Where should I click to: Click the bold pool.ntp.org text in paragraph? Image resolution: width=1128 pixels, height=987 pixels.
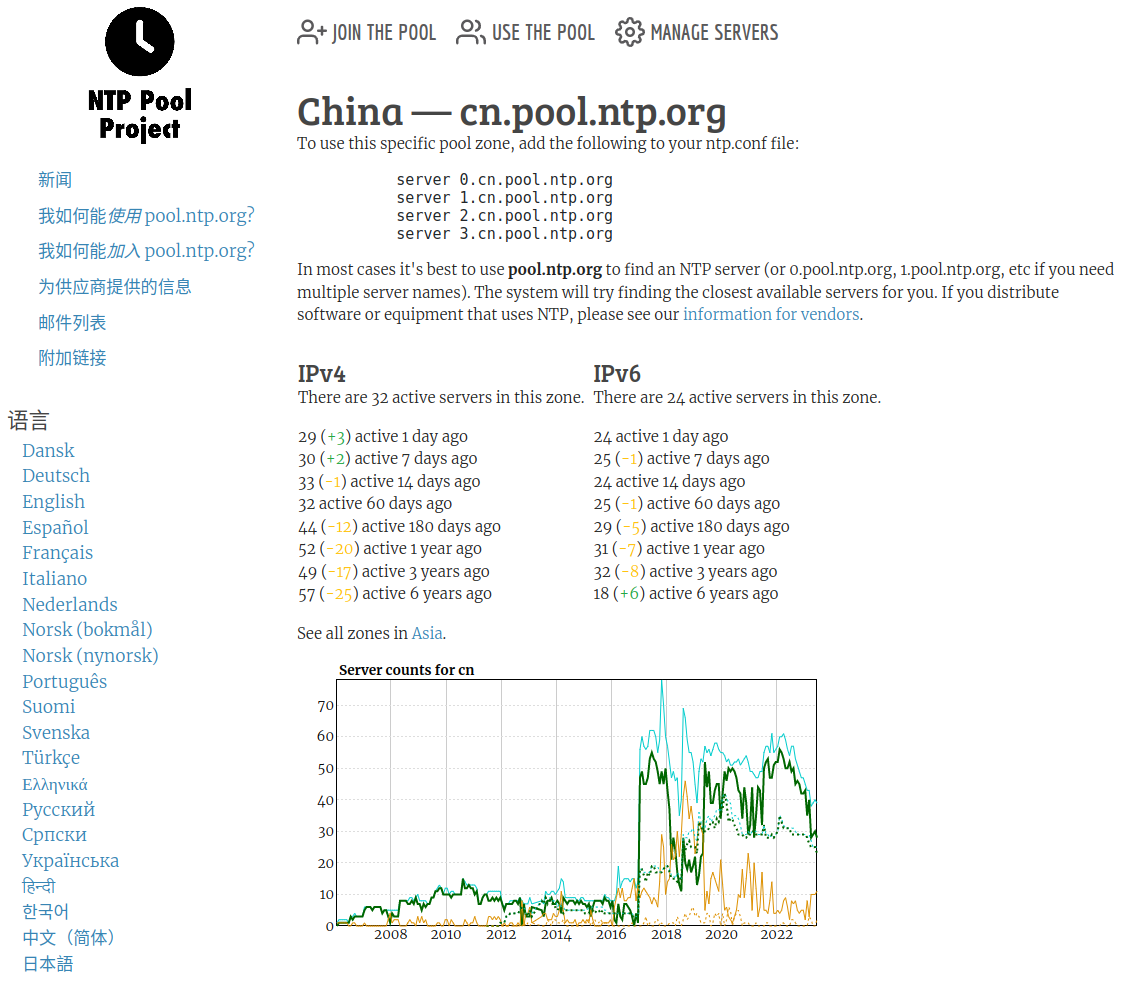(x=555, y=270)
